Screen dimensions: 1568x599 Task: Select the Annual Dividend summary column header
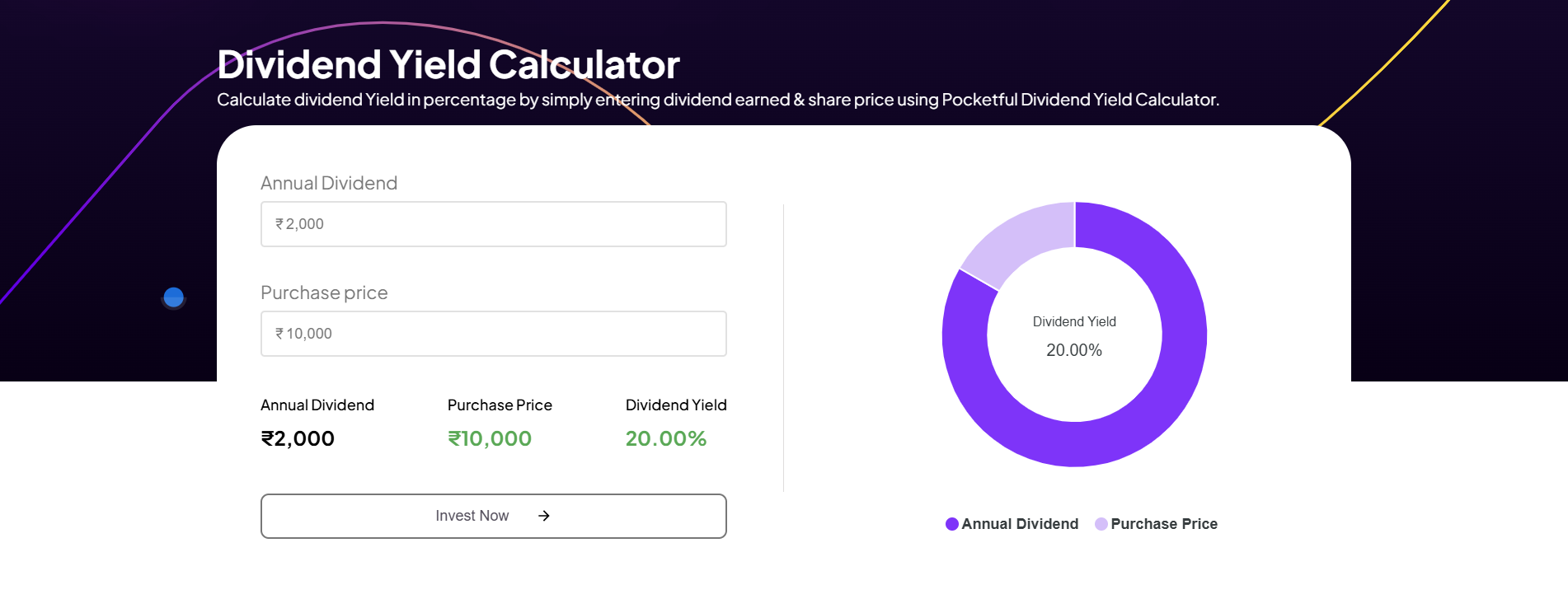[317, 405]
